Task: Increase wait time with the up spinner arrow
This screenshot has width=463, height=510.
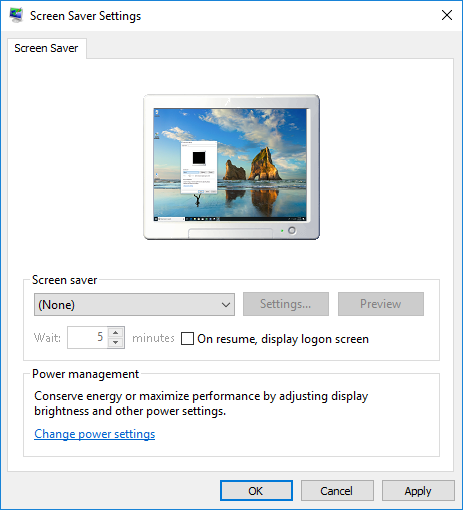Action: pos(116,333)
